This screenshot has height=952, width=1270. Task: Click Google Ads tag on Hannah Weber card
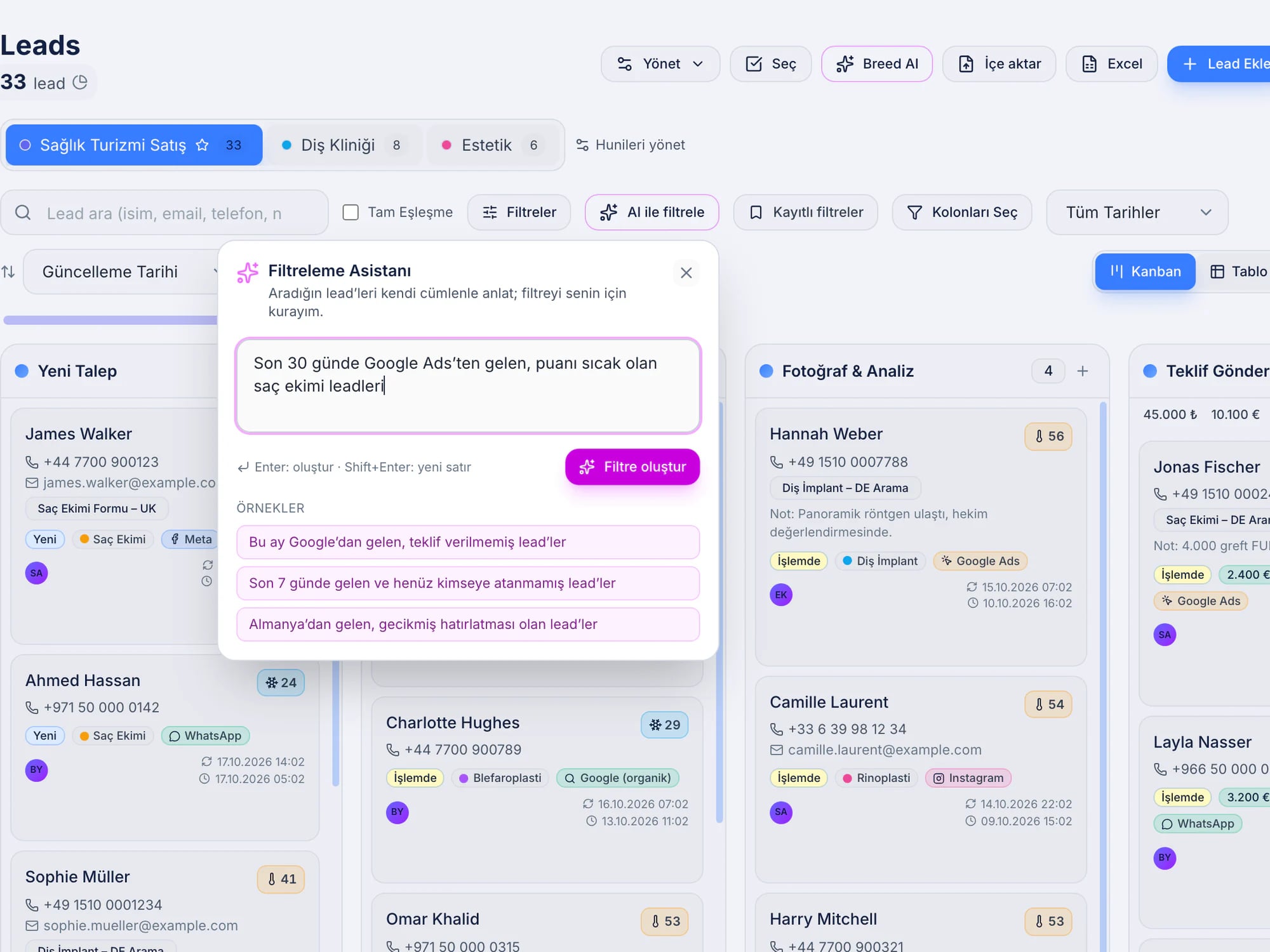pos(980,562)
